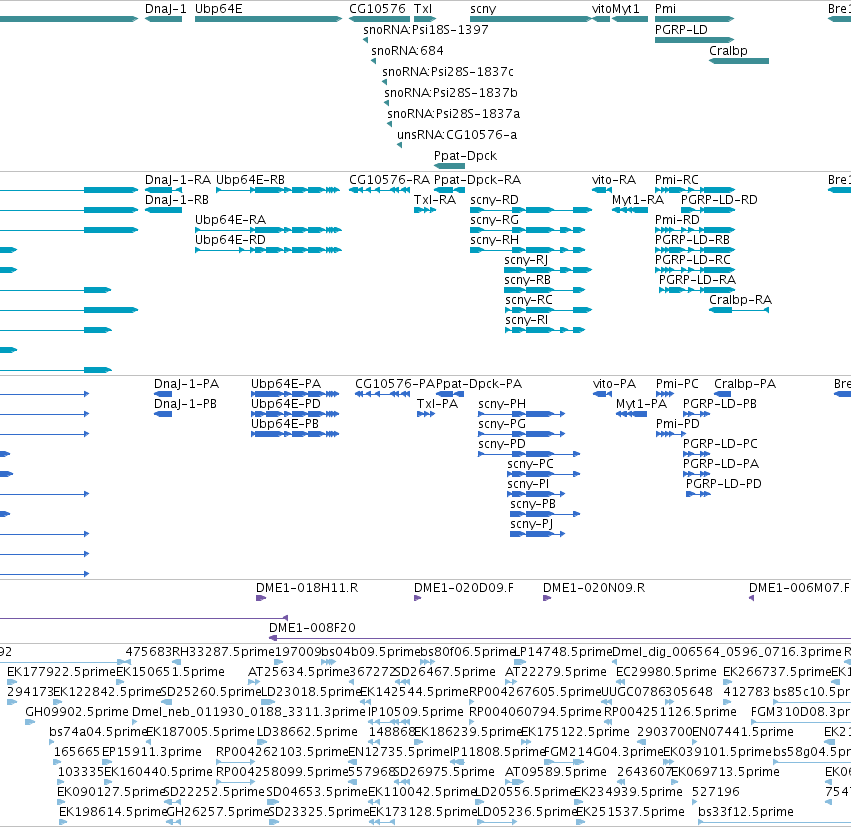Click the scny-RH transcript label
The height and width of the screenshot is (827, 851).
coord(494,240)
